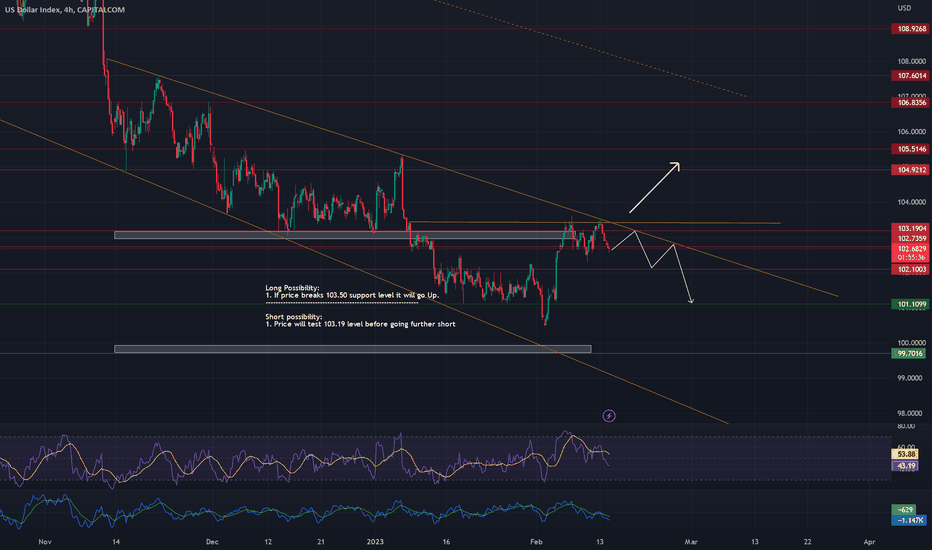The image size is (932, 550).
Task: Click the current price 102.6829 countdown label
Action: coord(910,253)
